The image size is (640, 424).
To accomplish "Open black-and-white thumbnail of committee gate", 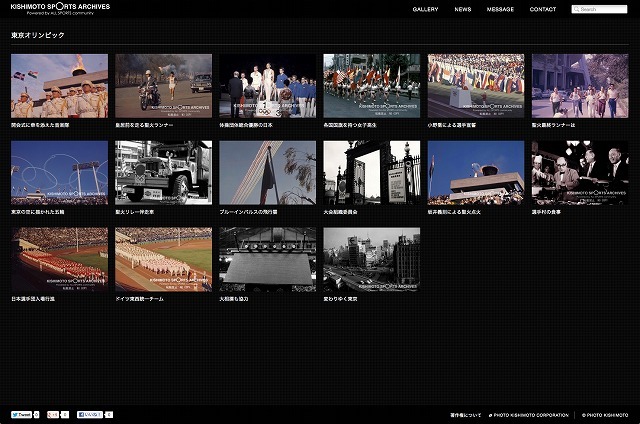I will [371, 173].
